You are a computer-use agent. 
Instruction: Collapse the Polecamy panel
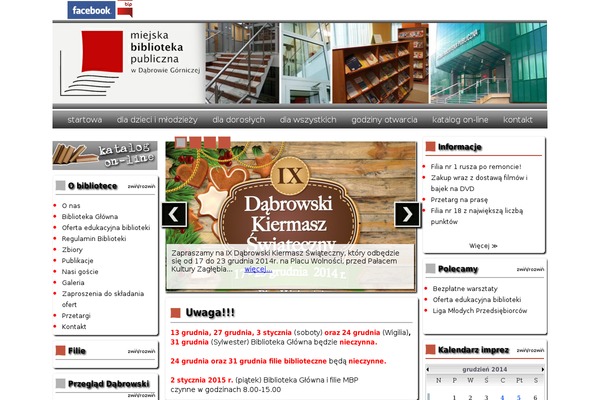(530, 269)
